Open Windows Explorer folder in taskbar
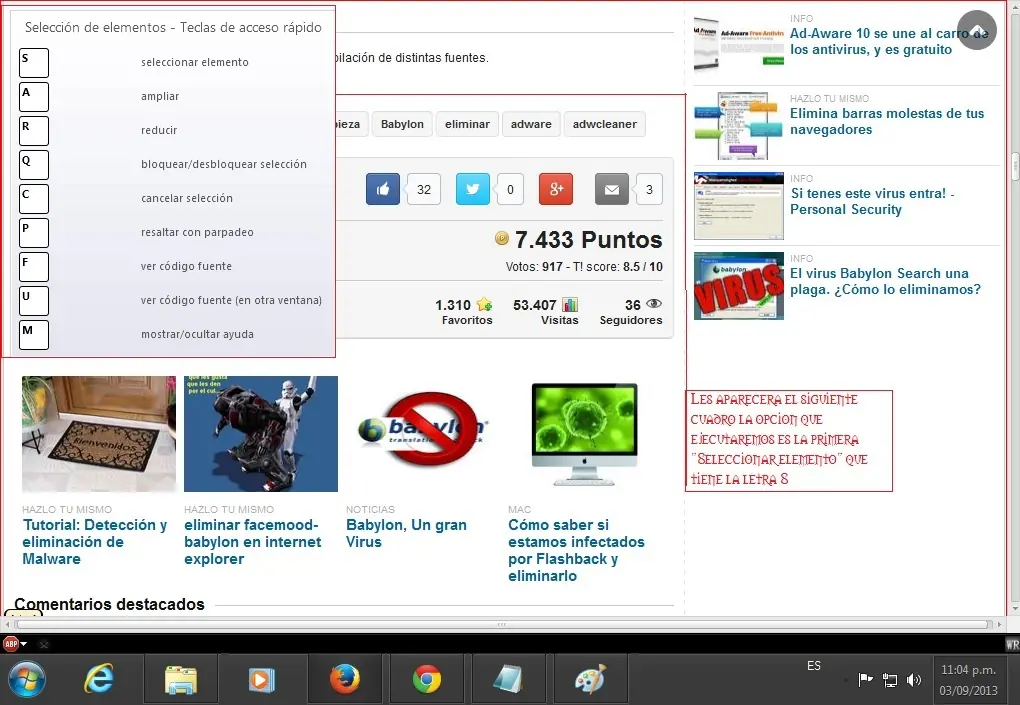The image size is (1020, 705). click(x=180, y=680)
